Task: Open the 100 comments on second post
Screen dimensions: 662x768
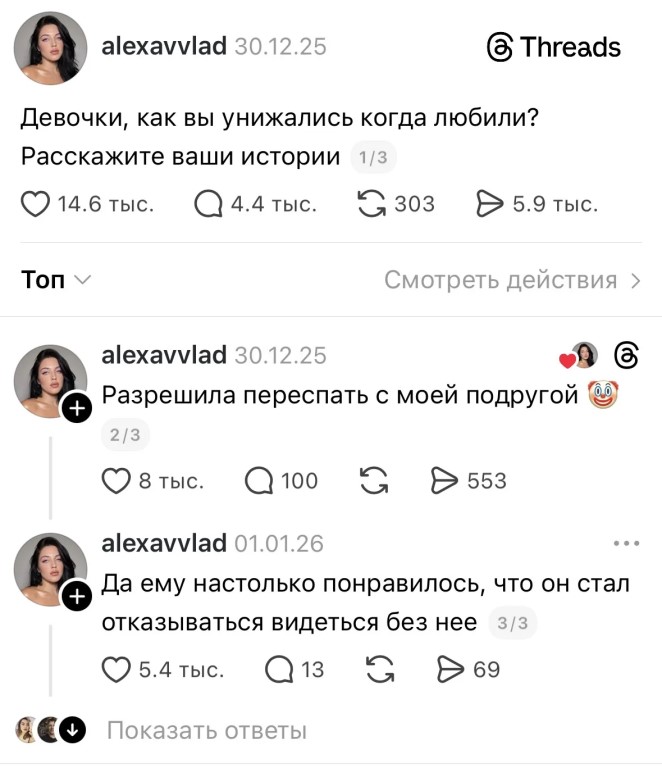Action: tap(261, 481)
